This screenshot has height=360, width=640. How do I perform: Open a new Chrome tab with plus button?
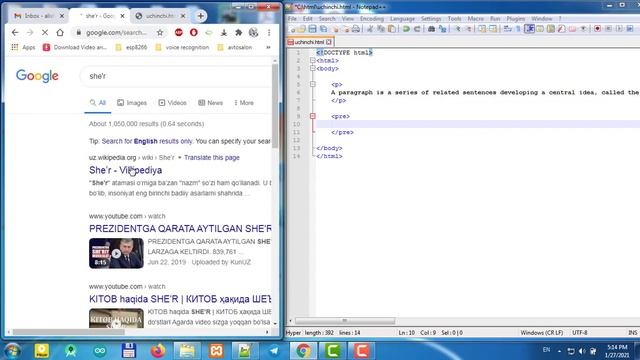[x=200, y=16]
